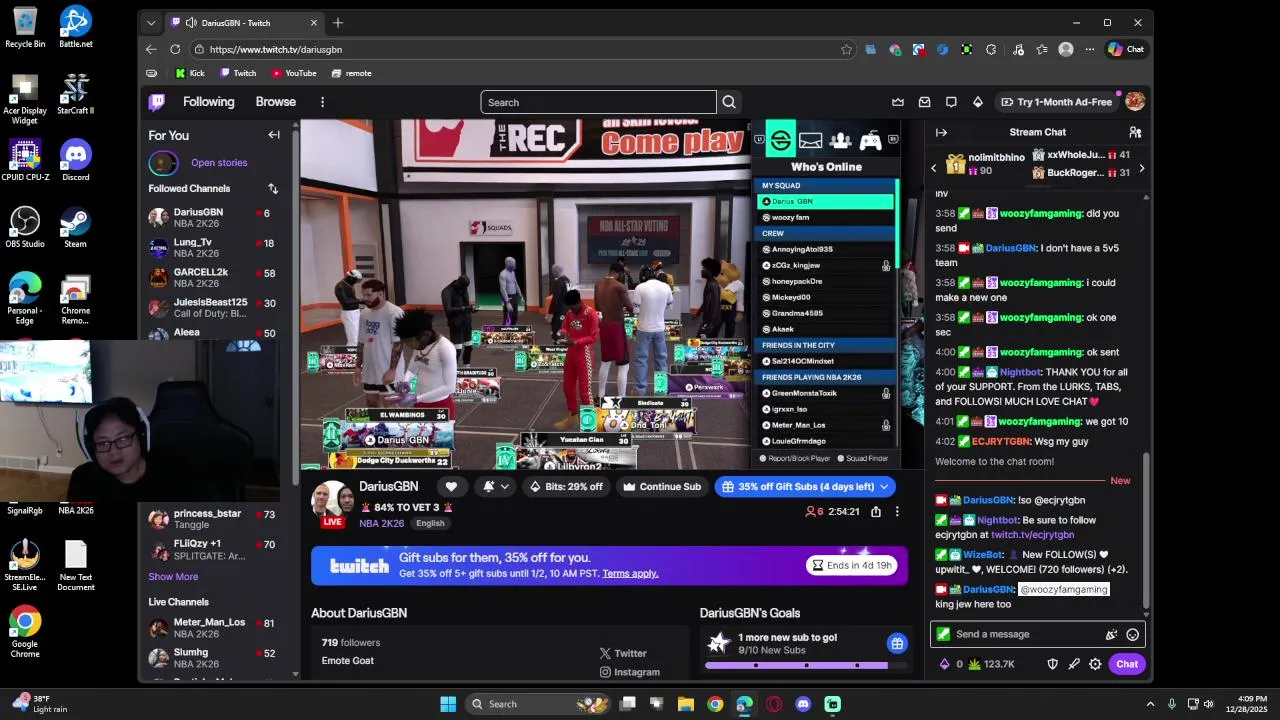
Task: Sort Followed Channels icon
Action: [x=273, y=188]
